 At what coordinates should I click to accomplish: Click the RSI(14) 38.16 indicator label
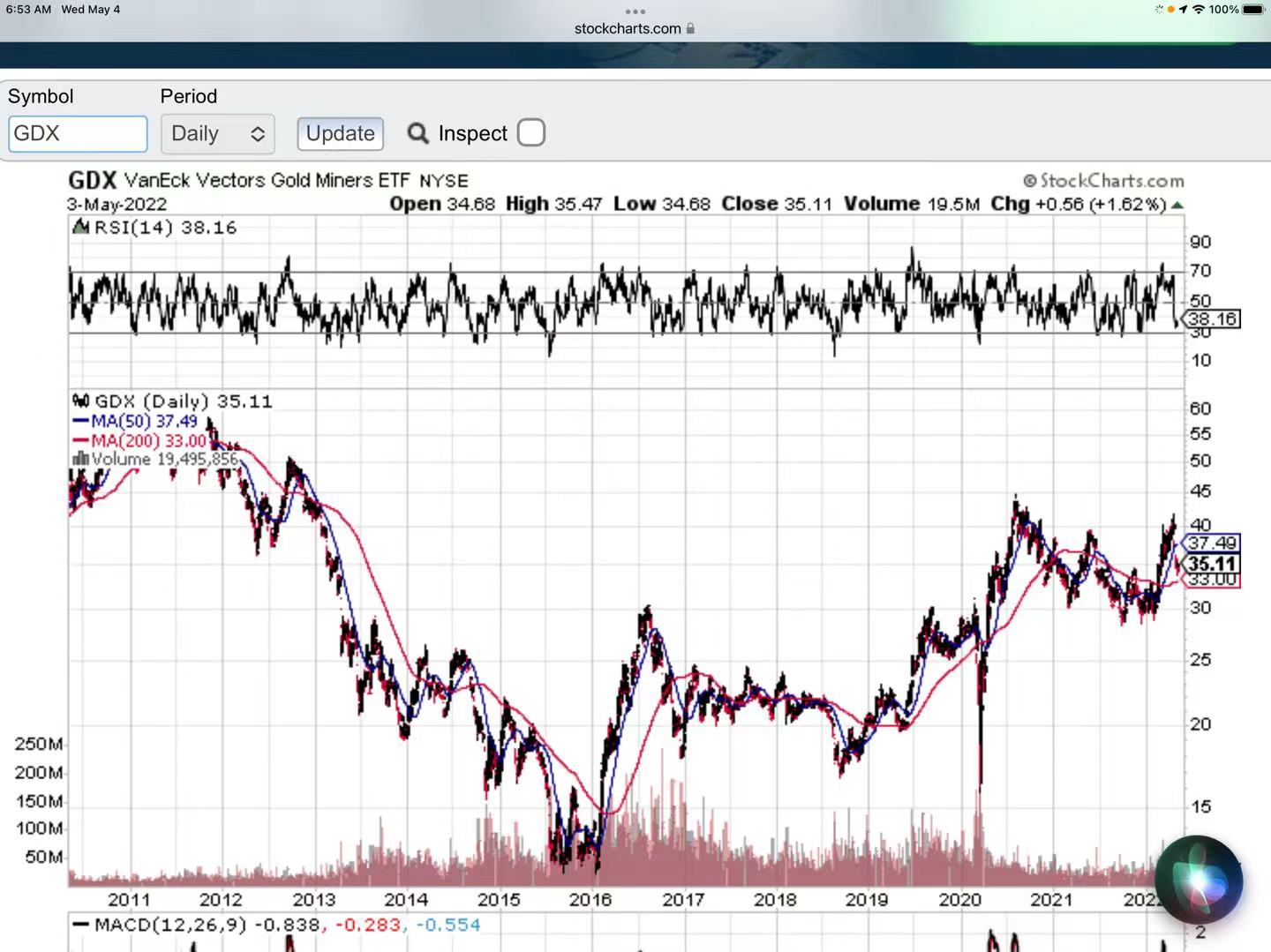pyautogui.click(x=156, y=228)
